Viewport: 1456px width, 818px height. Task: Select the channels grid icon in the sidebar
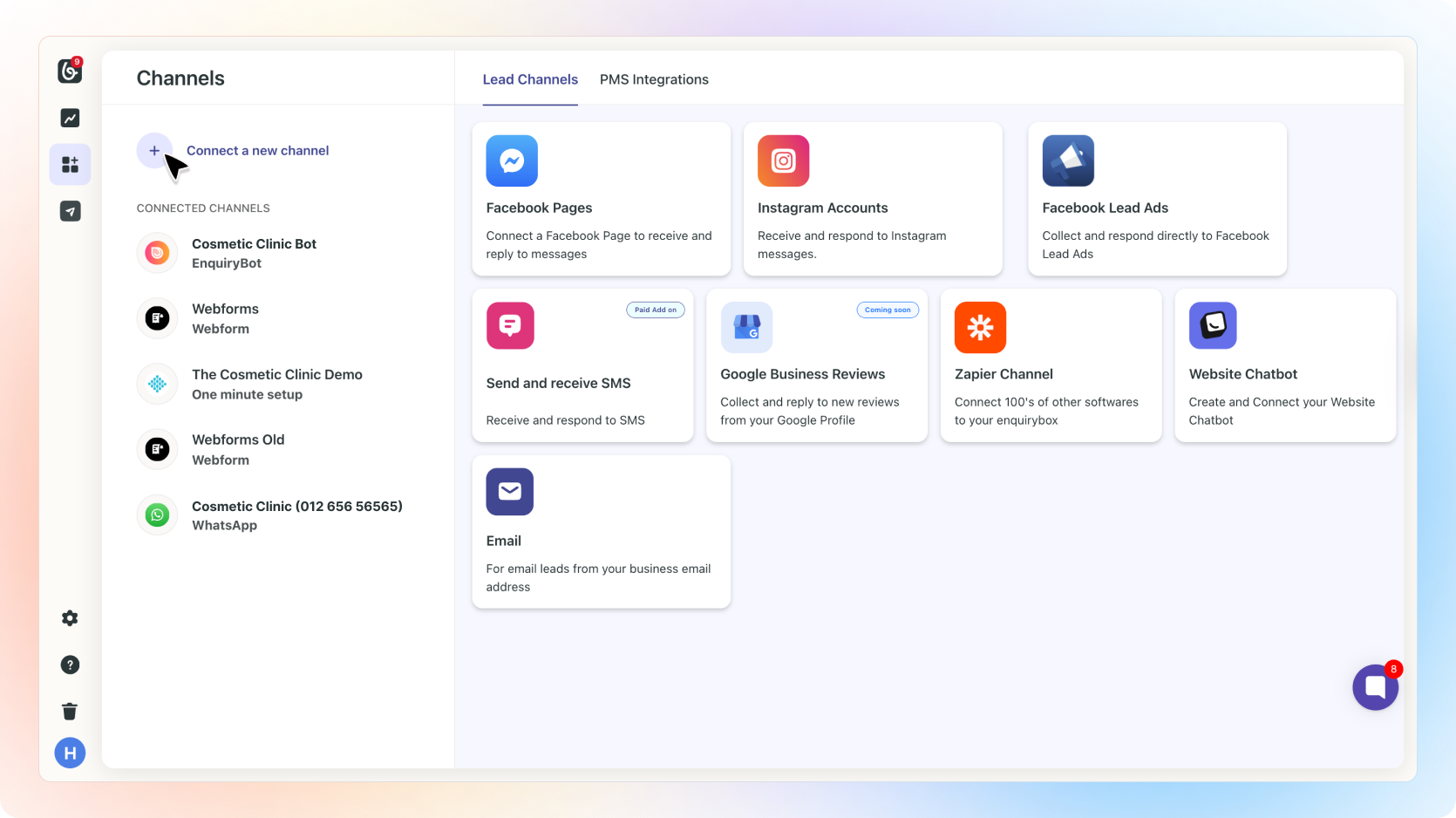tap(70, 164)
